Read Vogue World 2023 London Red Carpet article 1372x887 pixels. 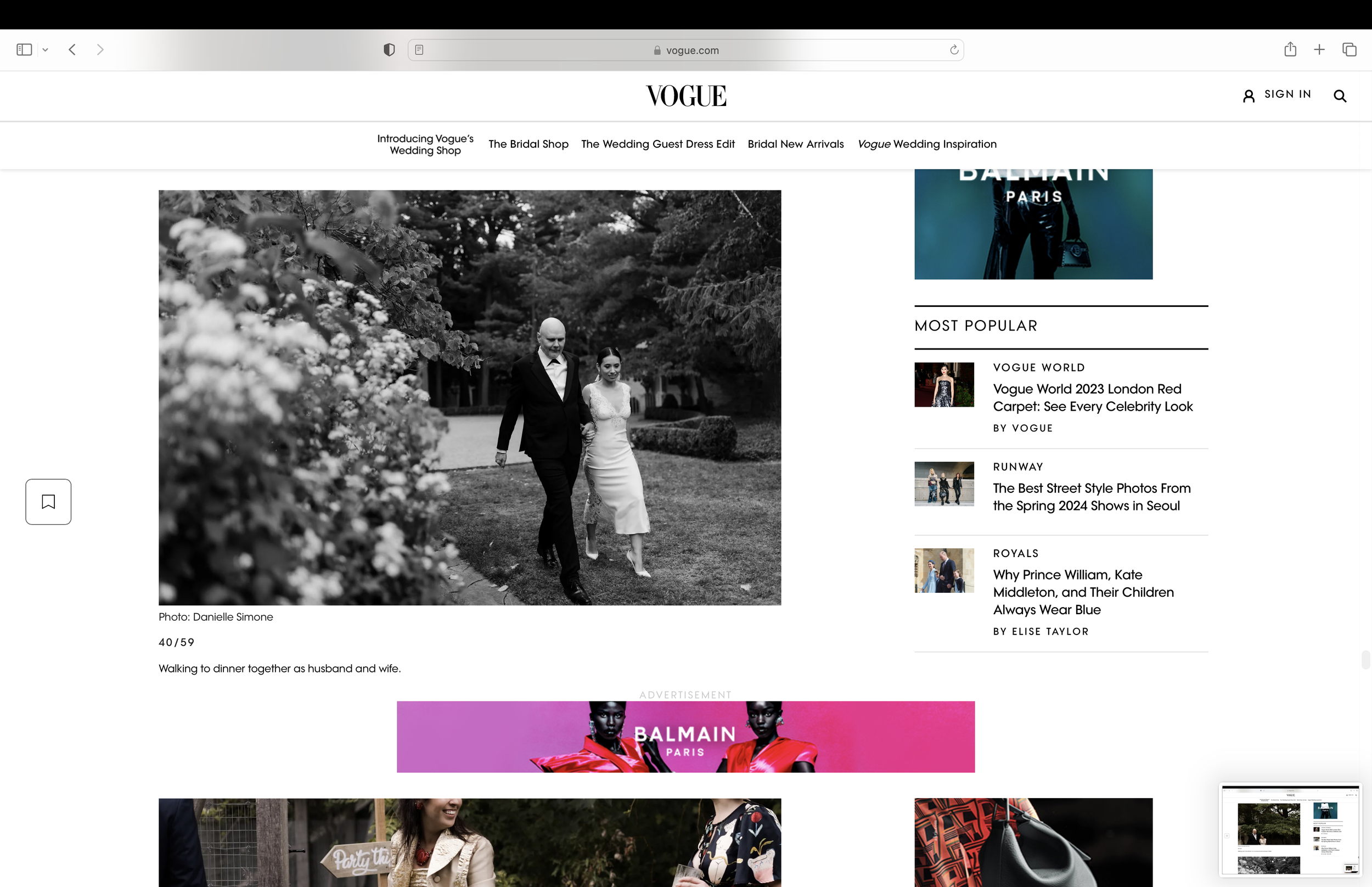point(1092,398)
